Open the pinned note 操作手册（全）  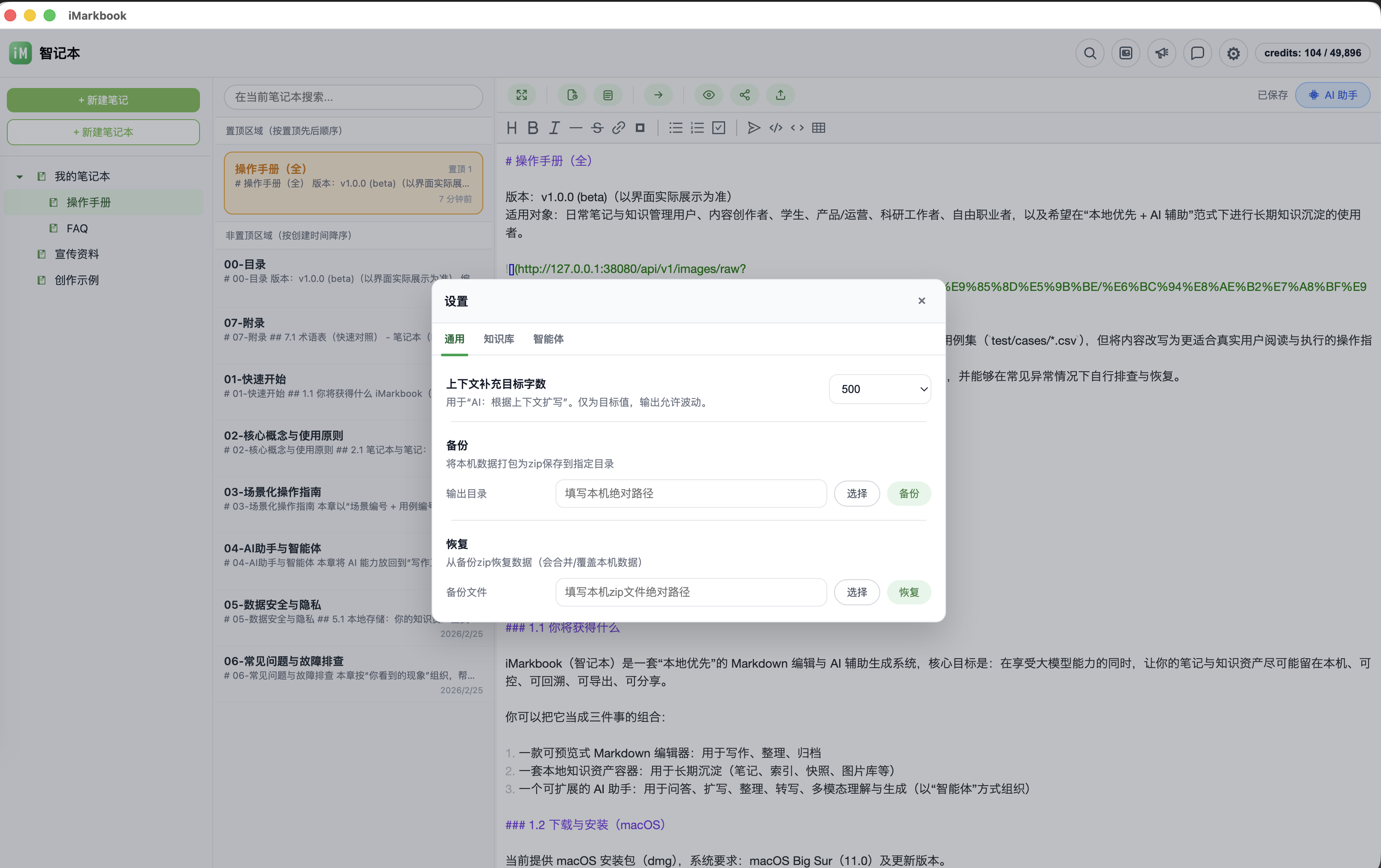pyautogui.click(x=353, y=182)
